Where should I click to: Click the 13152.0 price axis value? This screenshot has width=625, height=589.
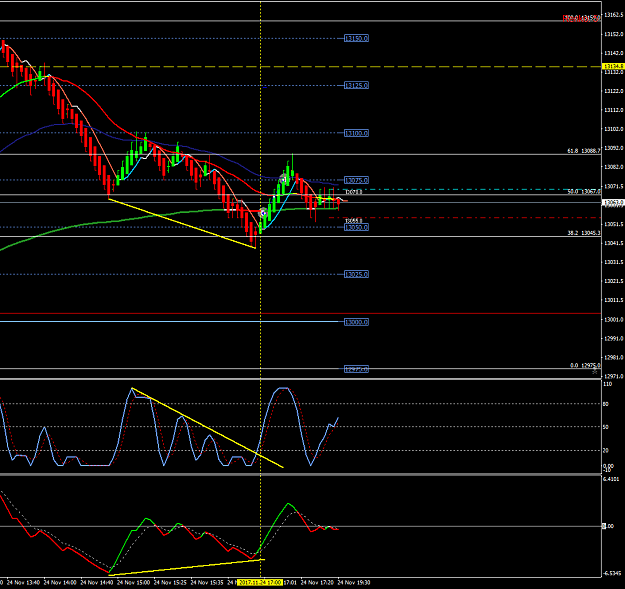[x=613, y=34]
